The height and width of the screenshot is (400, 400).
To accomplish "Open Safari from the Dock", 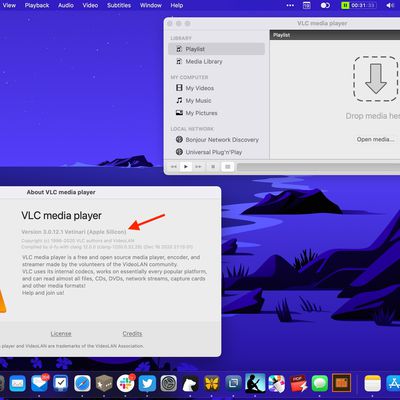I will point(82,384).
